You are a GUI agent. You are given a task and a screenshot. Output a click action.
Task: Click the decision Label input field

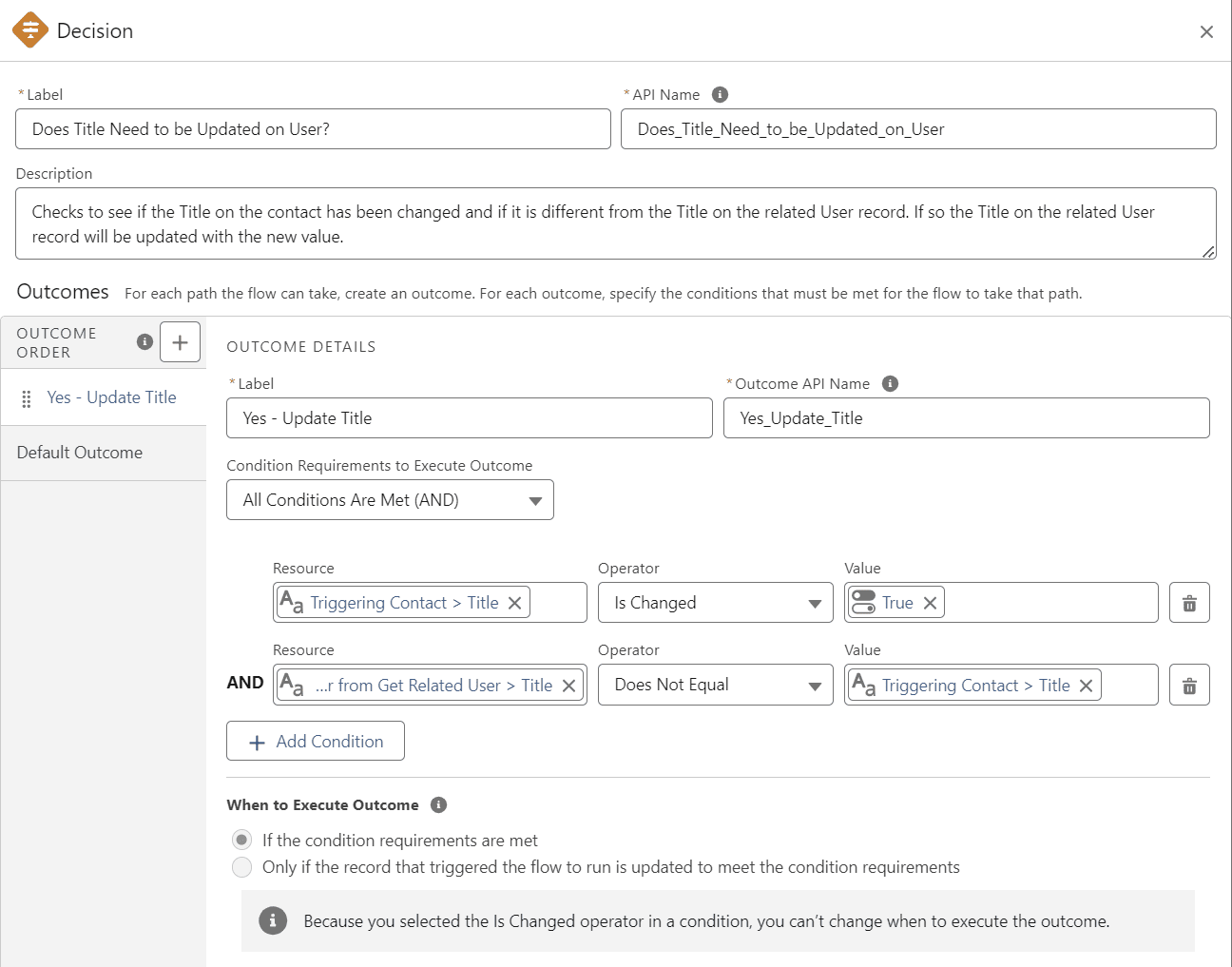coord(313,128)
